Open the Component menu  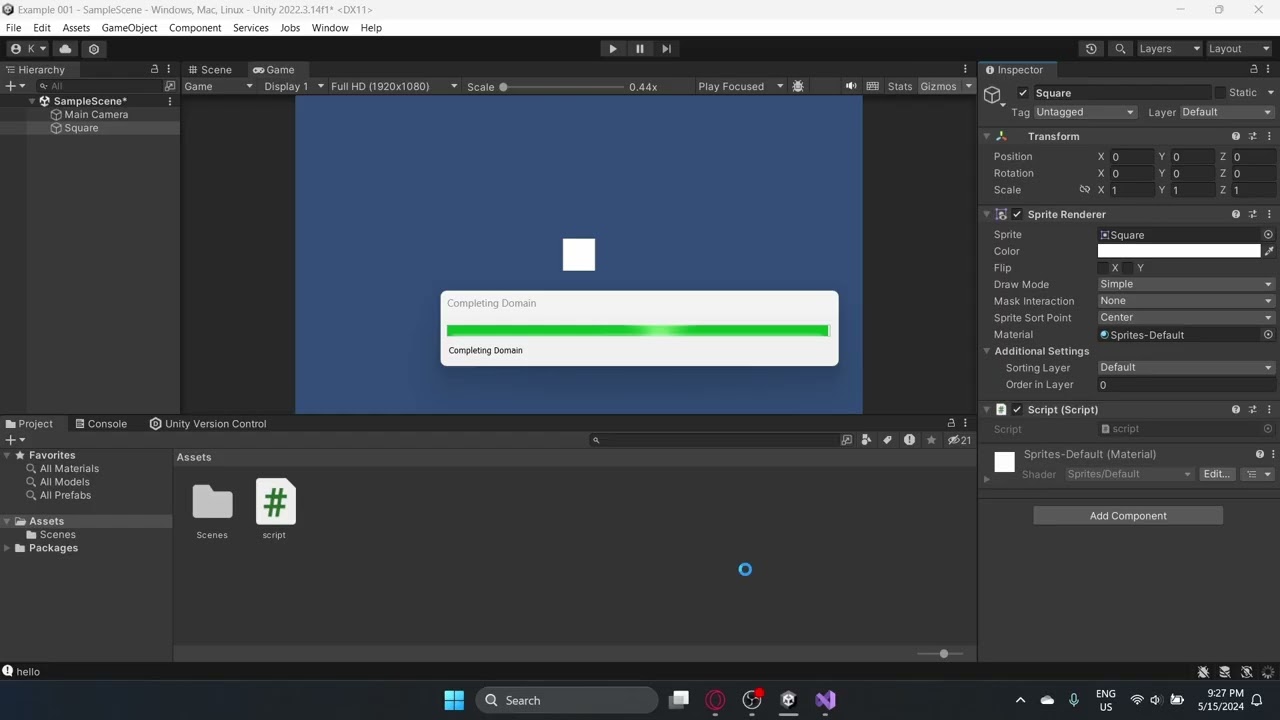point(195,28)
